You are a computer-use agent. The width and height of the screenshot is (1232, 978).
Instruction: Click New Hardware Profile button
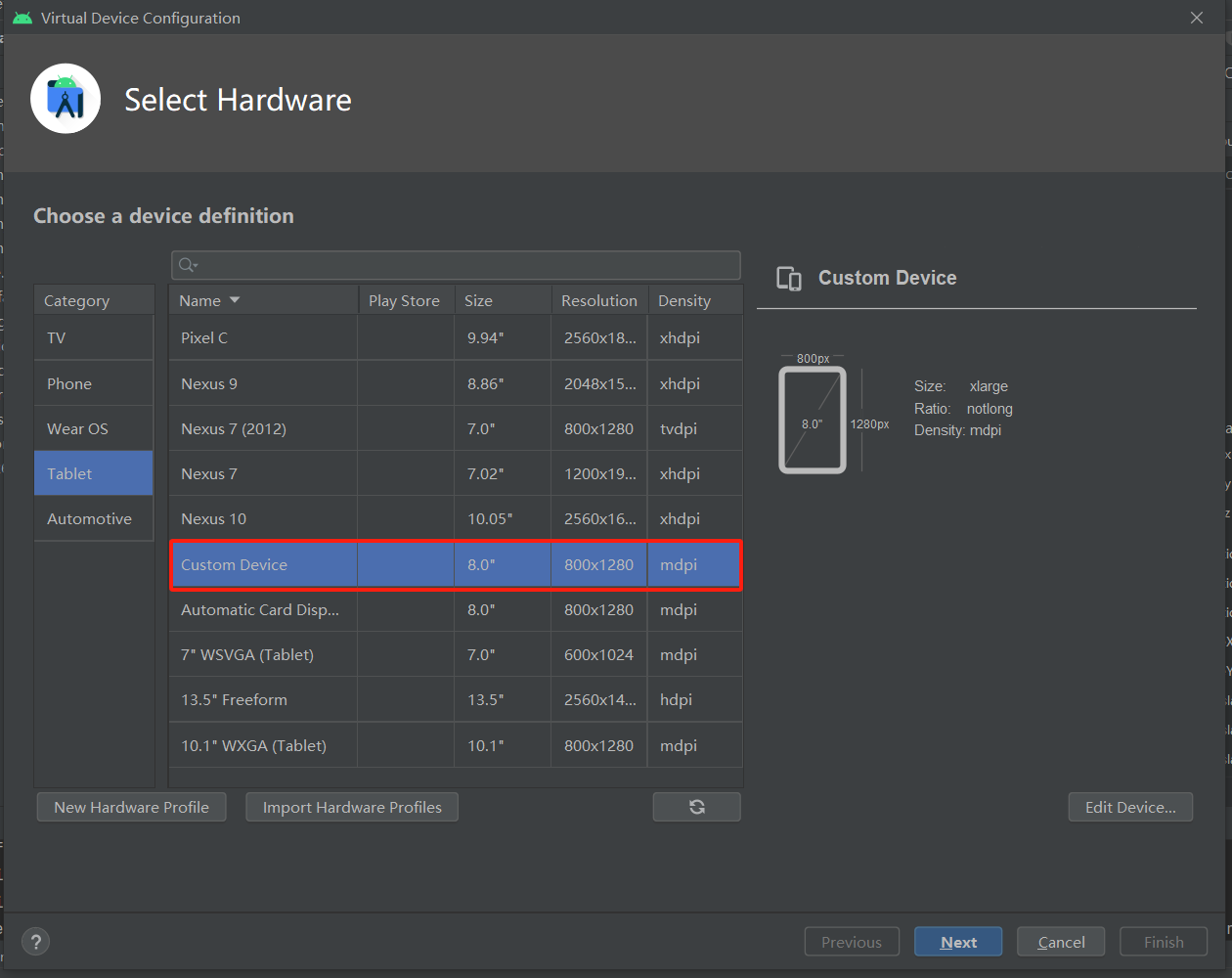pyautogui.click(x=132, y=807)
